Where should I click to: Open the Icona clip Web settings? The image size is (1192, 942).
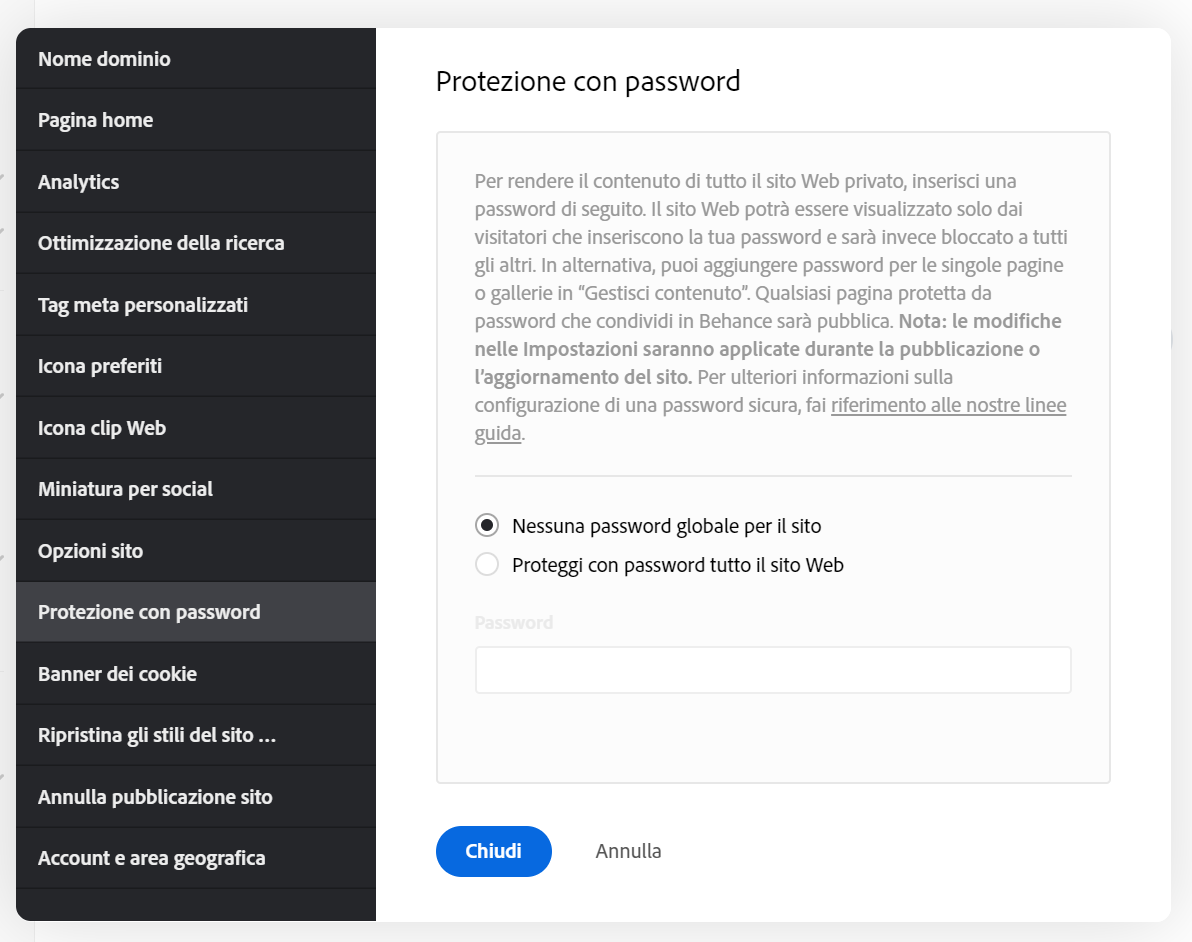(101, 427)
